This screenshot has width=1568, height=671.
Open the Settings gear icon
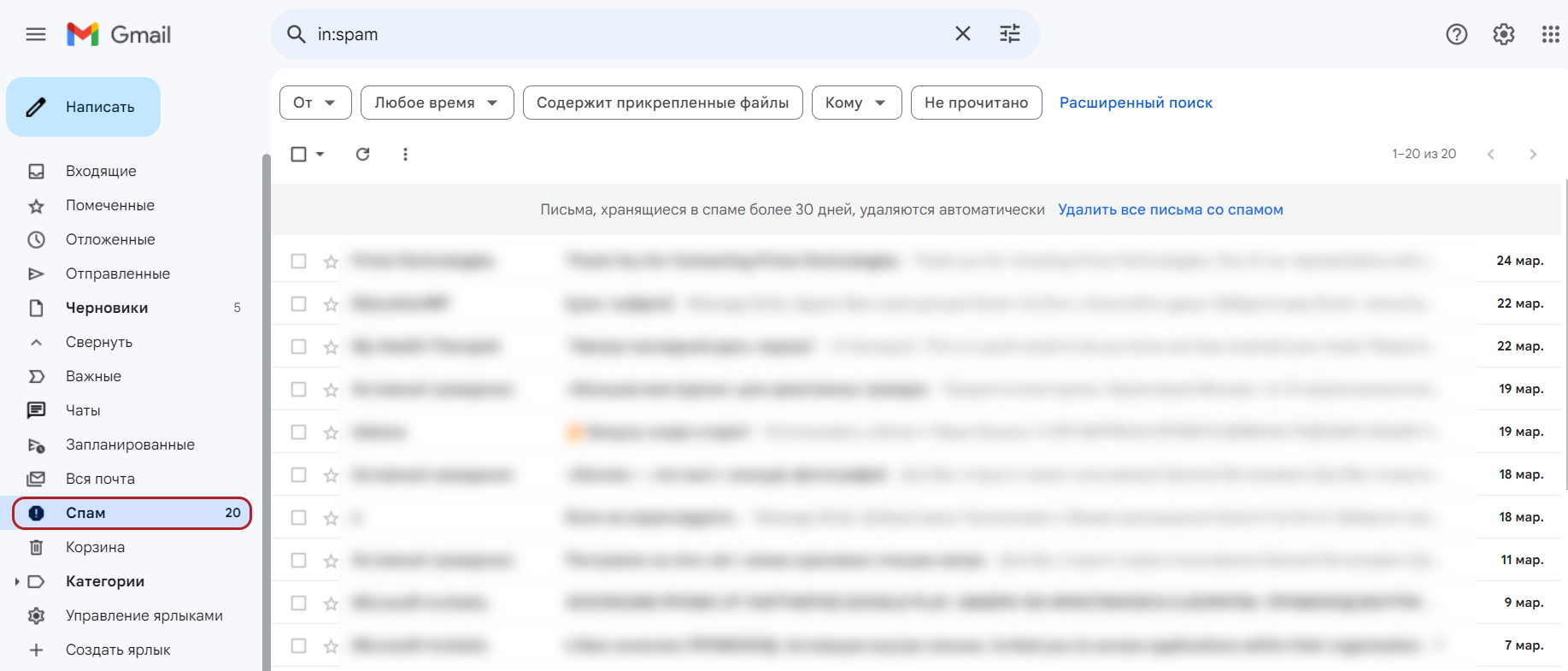pos(1504,34)
